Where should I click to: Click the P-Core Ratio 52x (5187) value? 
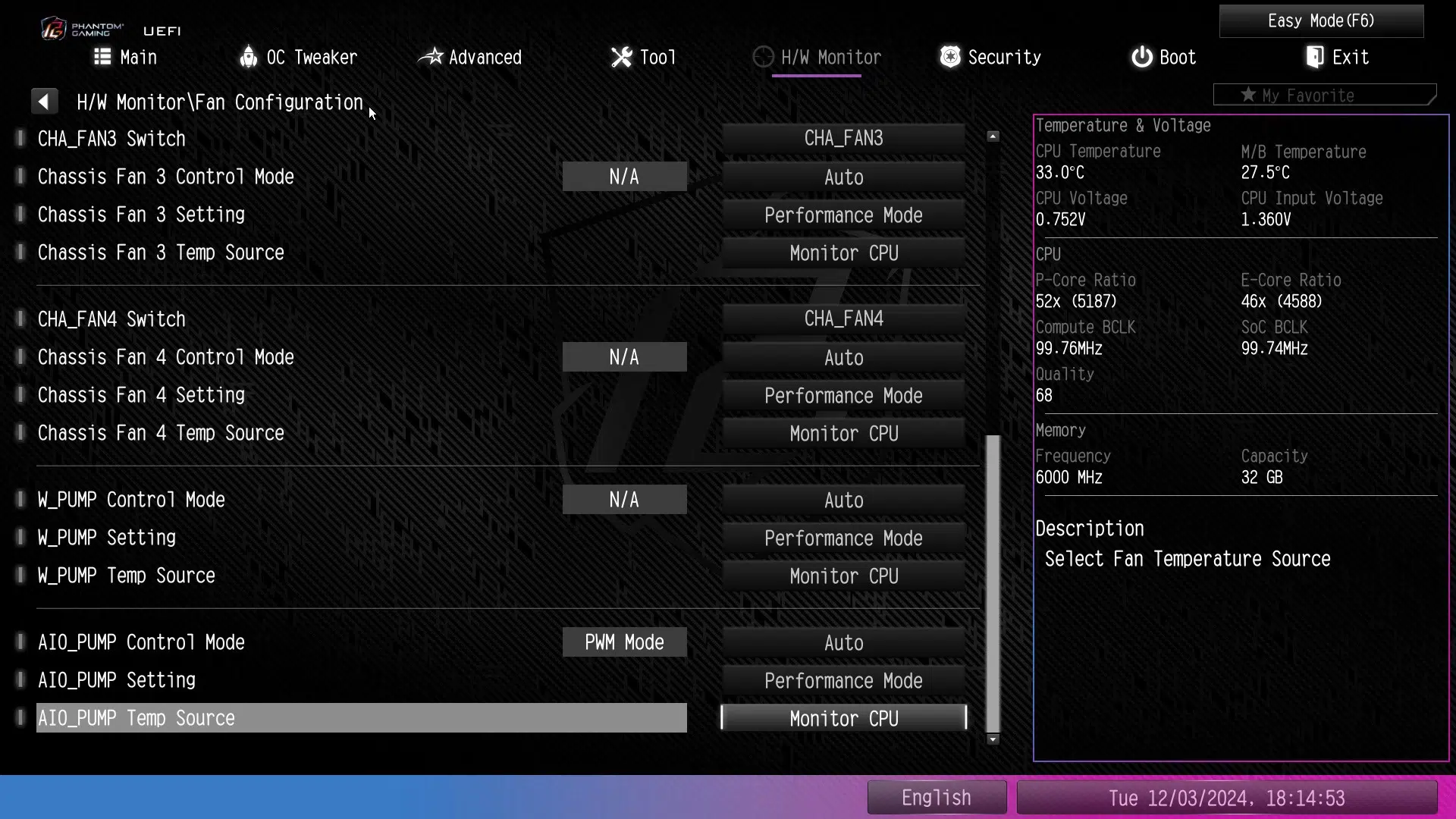pyautogui.click(x=1076, y=301)
